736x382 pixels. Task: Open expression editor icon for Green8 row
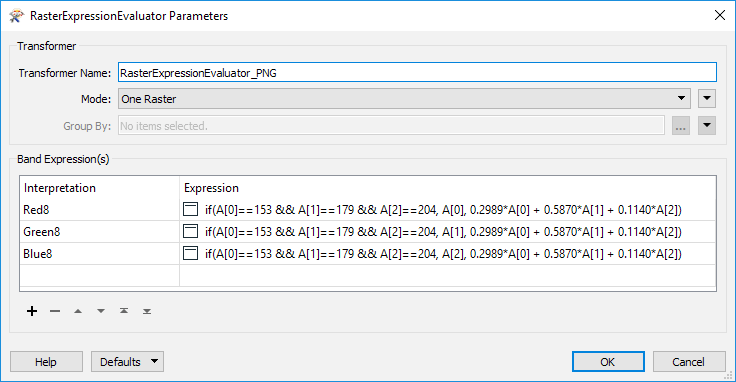(x=190, y=231)
